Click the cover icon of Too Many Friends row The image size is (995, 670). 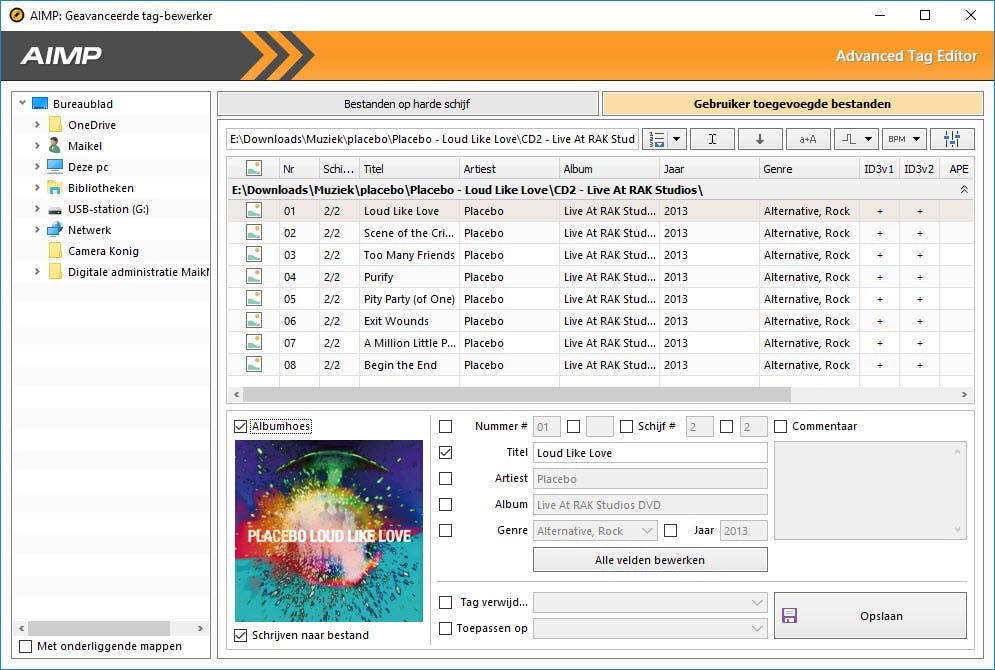[254, 254]
